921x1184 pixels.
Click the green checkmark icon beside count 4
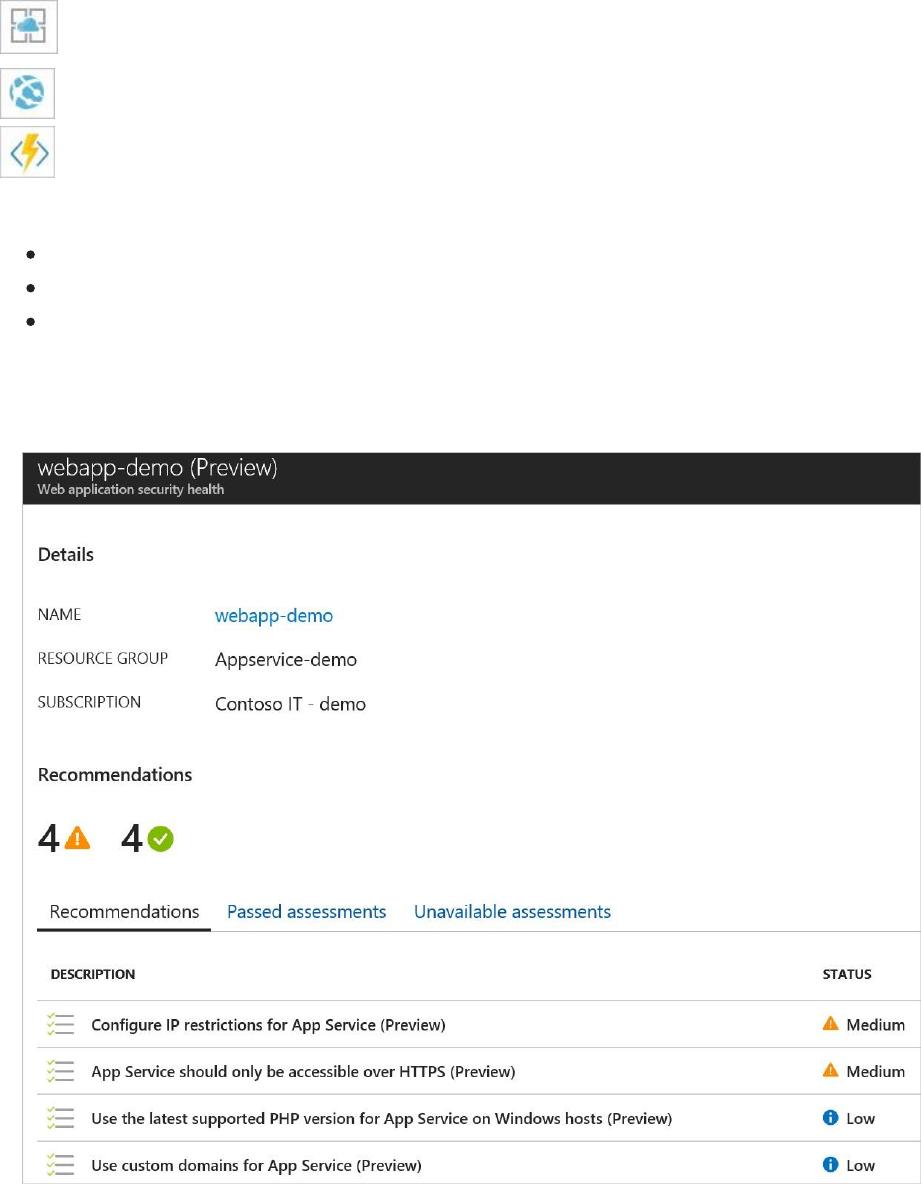coord(160,838)
